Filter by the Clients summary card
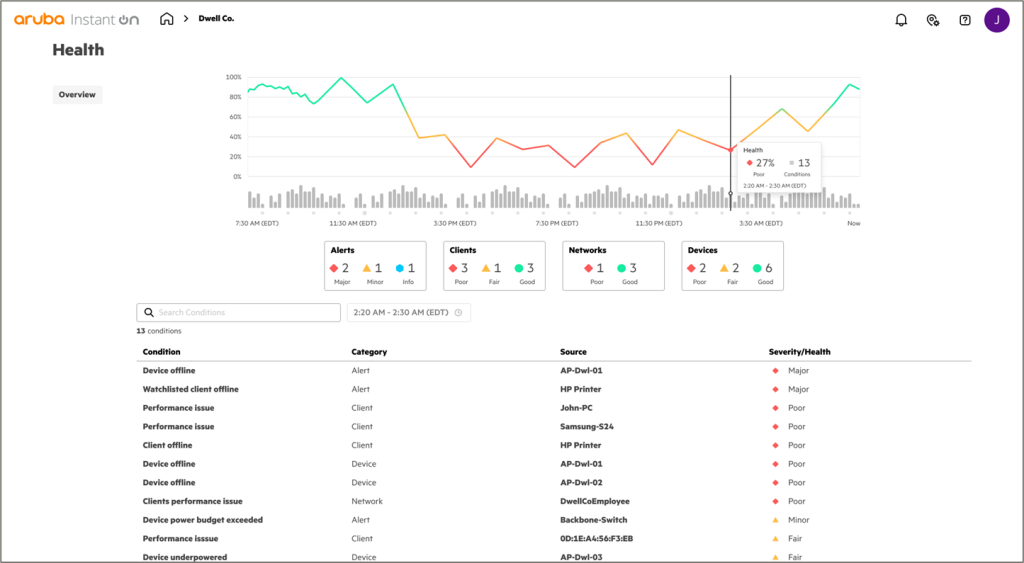Image resolution: width=1024 pixels, height=563 pixels. pyautogui.click(x=494, y=266)
